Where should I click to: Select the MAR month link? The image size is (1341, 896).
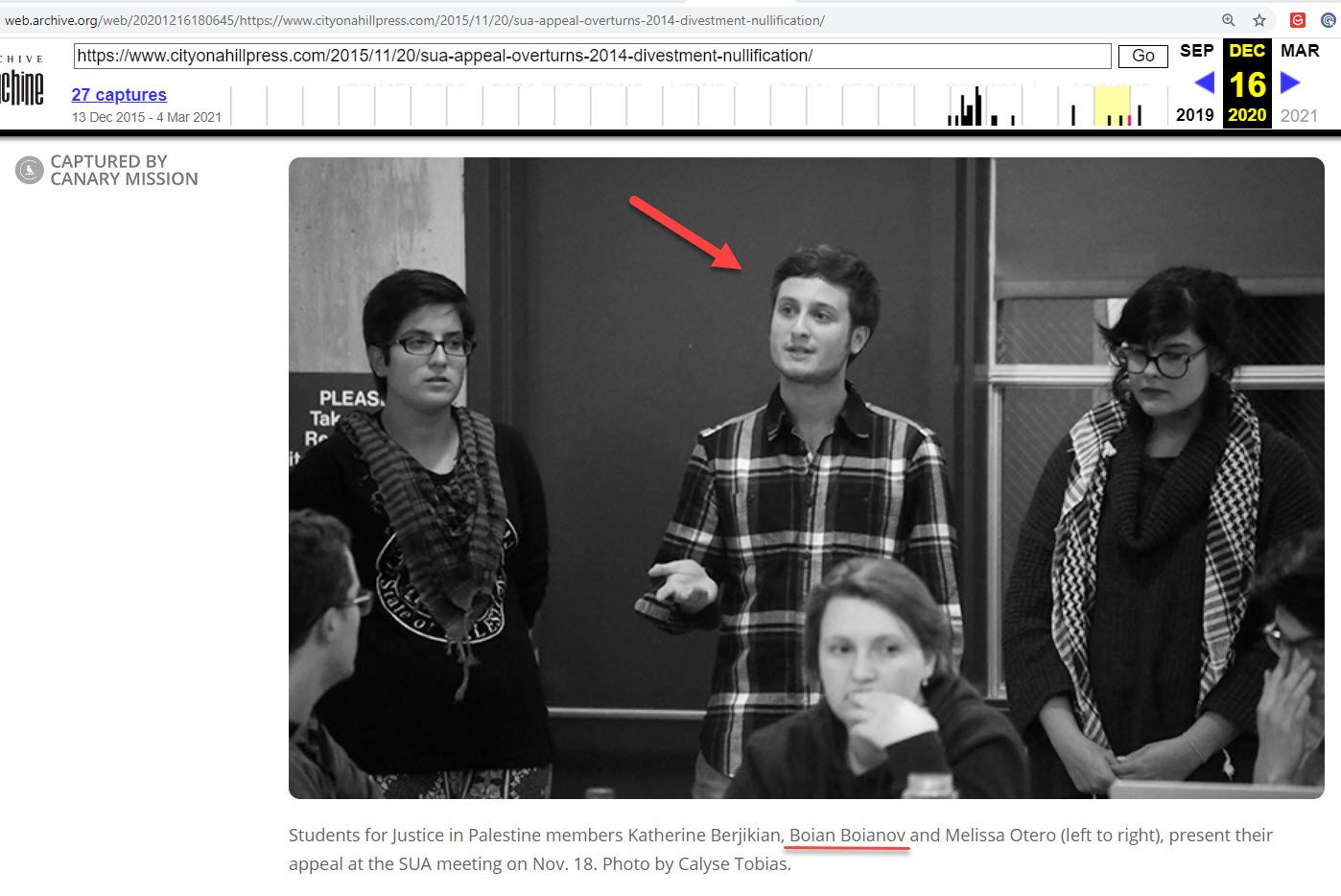tap(1300, 51)
